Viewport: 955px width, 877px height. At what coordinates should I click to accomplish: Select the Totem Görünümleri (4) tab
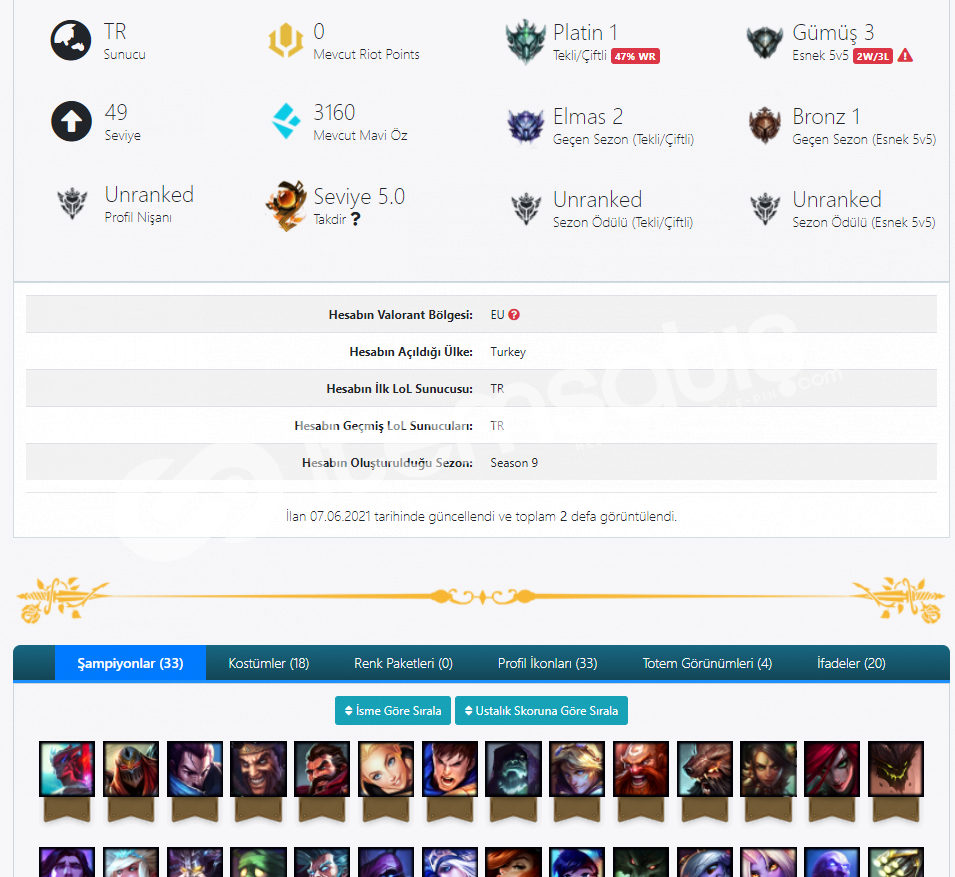point(707,663)
